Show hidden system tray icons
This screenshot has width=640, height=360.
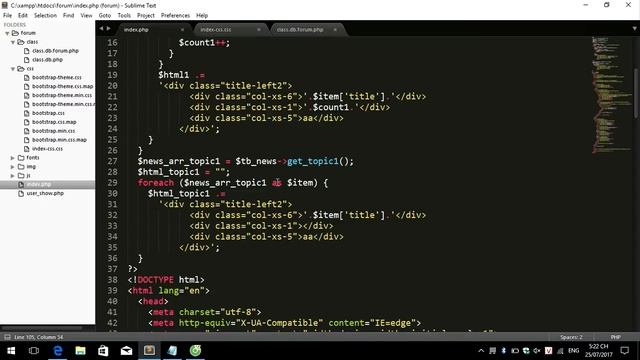click(481, 351)
